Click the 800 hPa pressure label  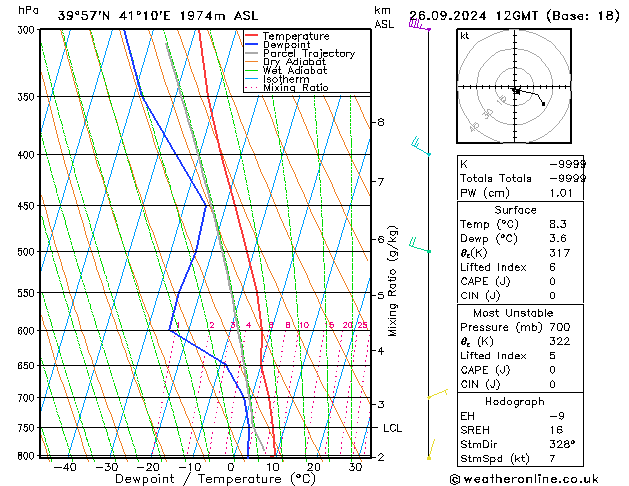(28, 456)
